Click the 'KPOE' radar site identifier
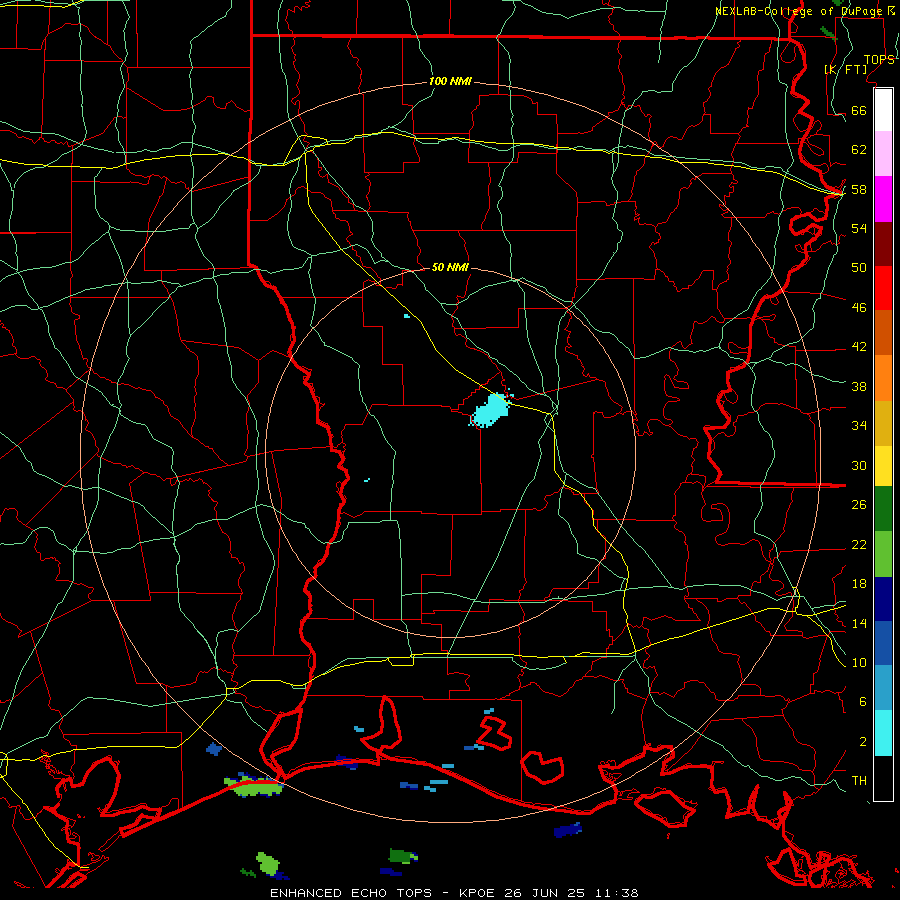The image size is (900, 900). [478, 893]
